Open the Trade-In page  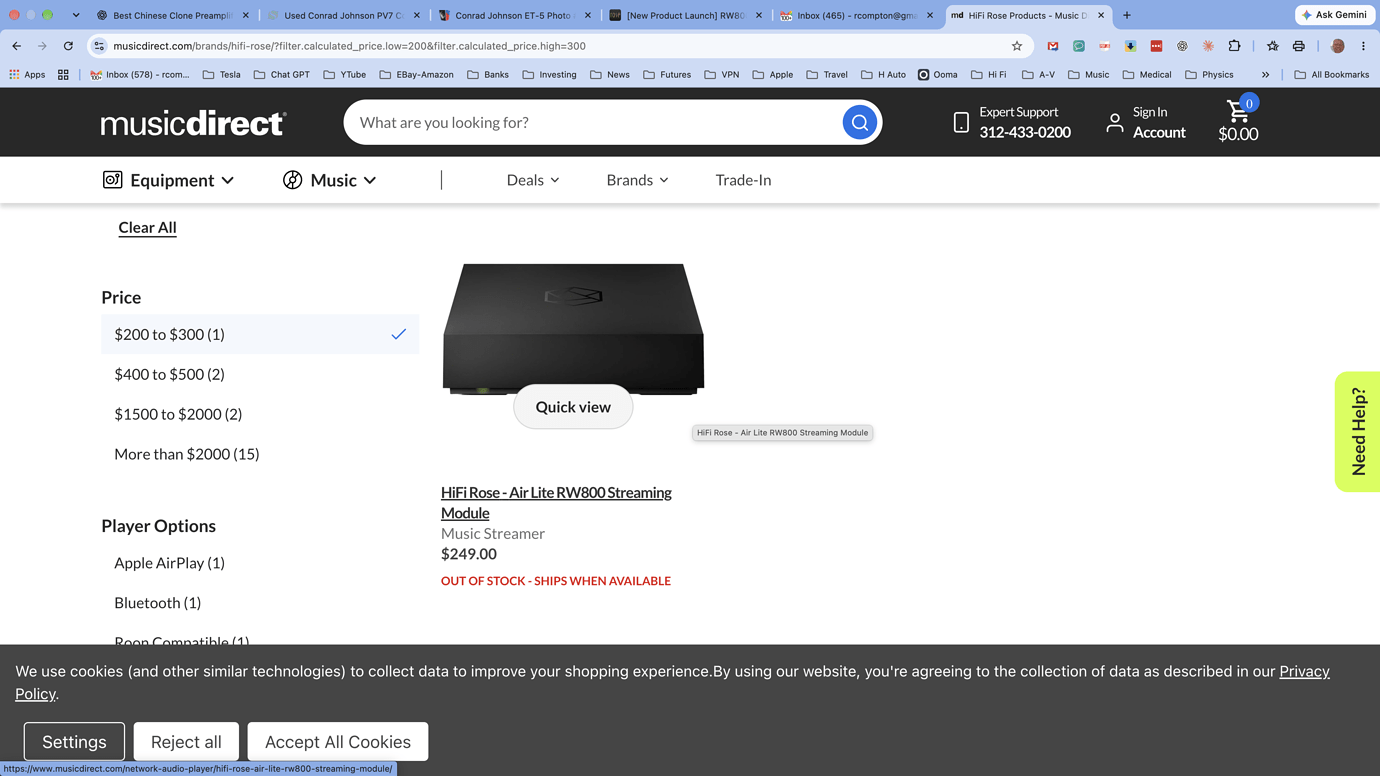[x=743, y=180]
